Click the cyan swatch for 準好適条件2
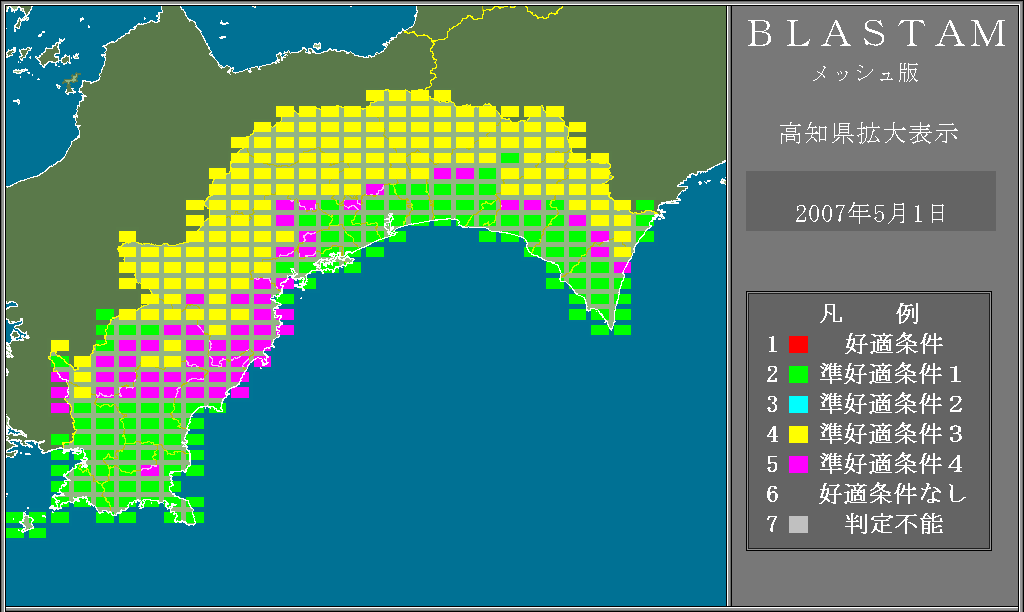 click(798, 404)
